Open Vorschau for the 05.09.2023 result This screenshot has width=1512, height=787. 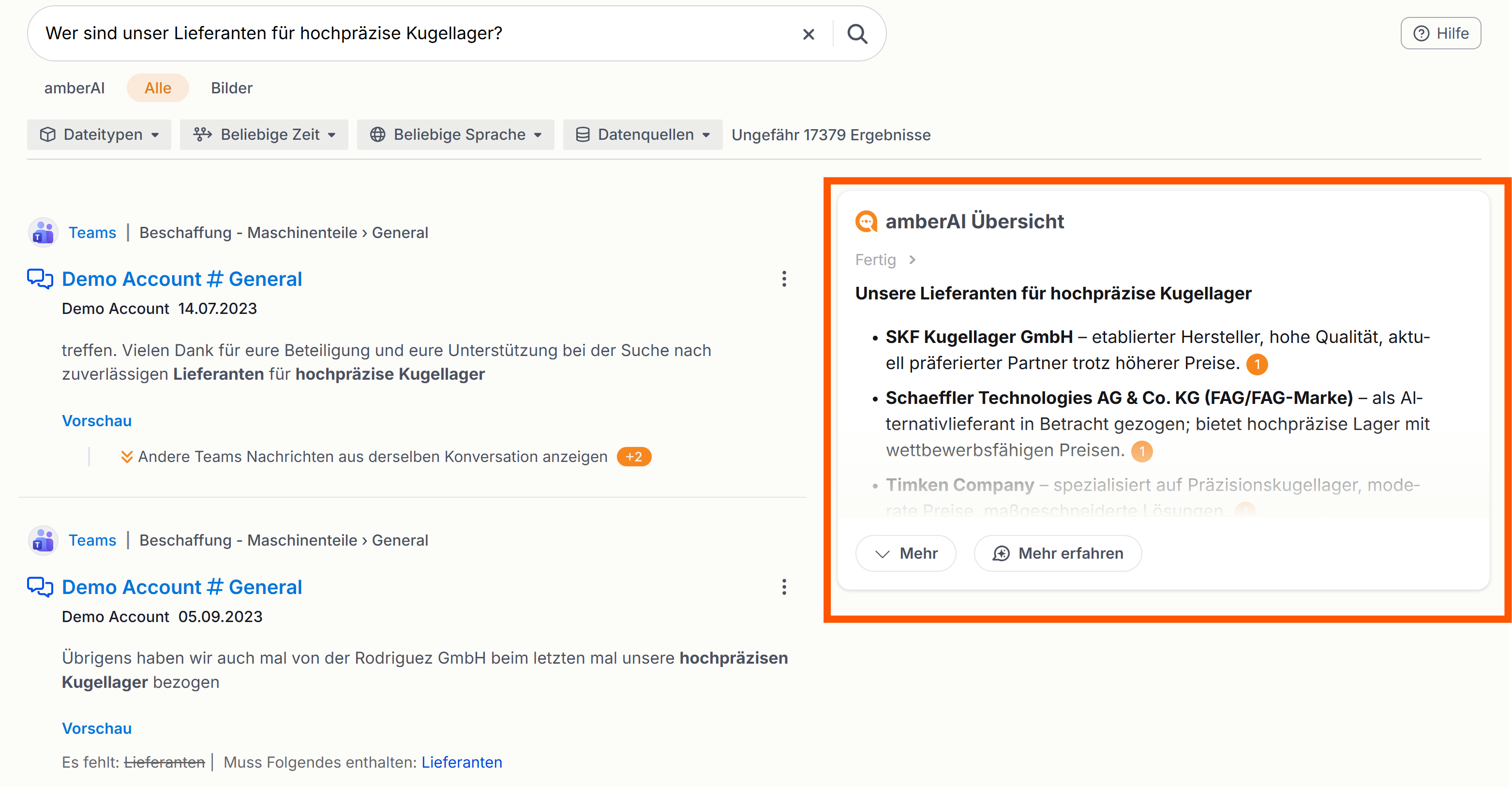pos(97,728)
